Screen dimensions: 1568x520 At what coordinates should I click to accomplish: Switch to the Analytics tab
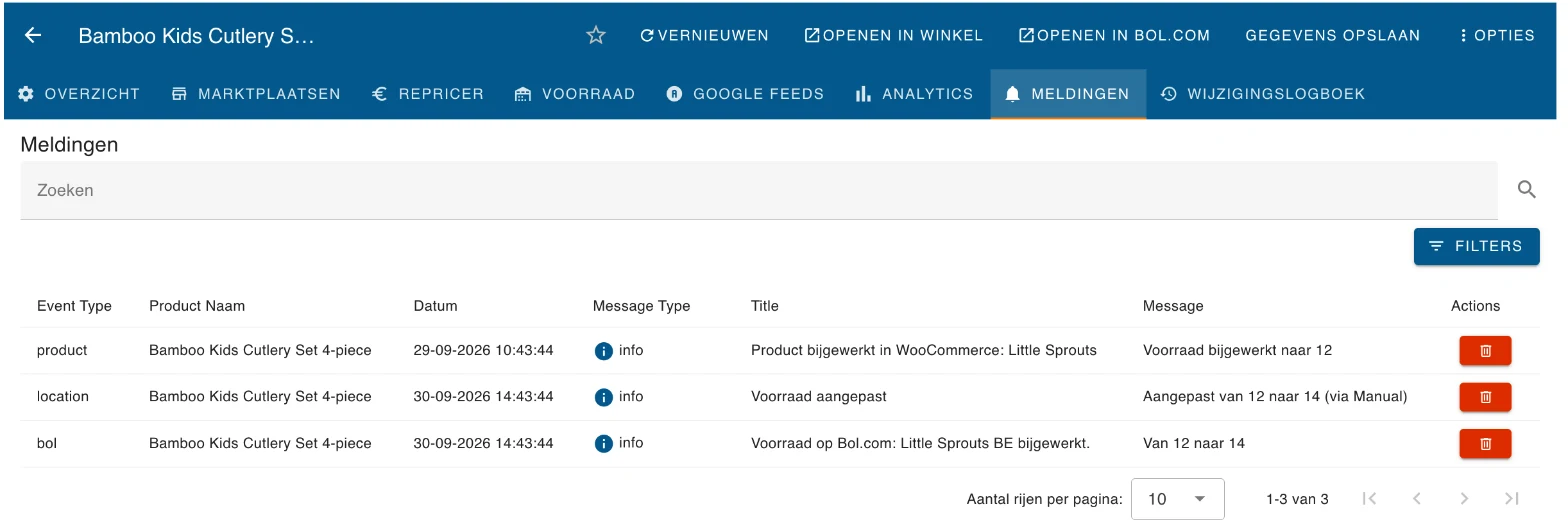click(x=914, y=94)
